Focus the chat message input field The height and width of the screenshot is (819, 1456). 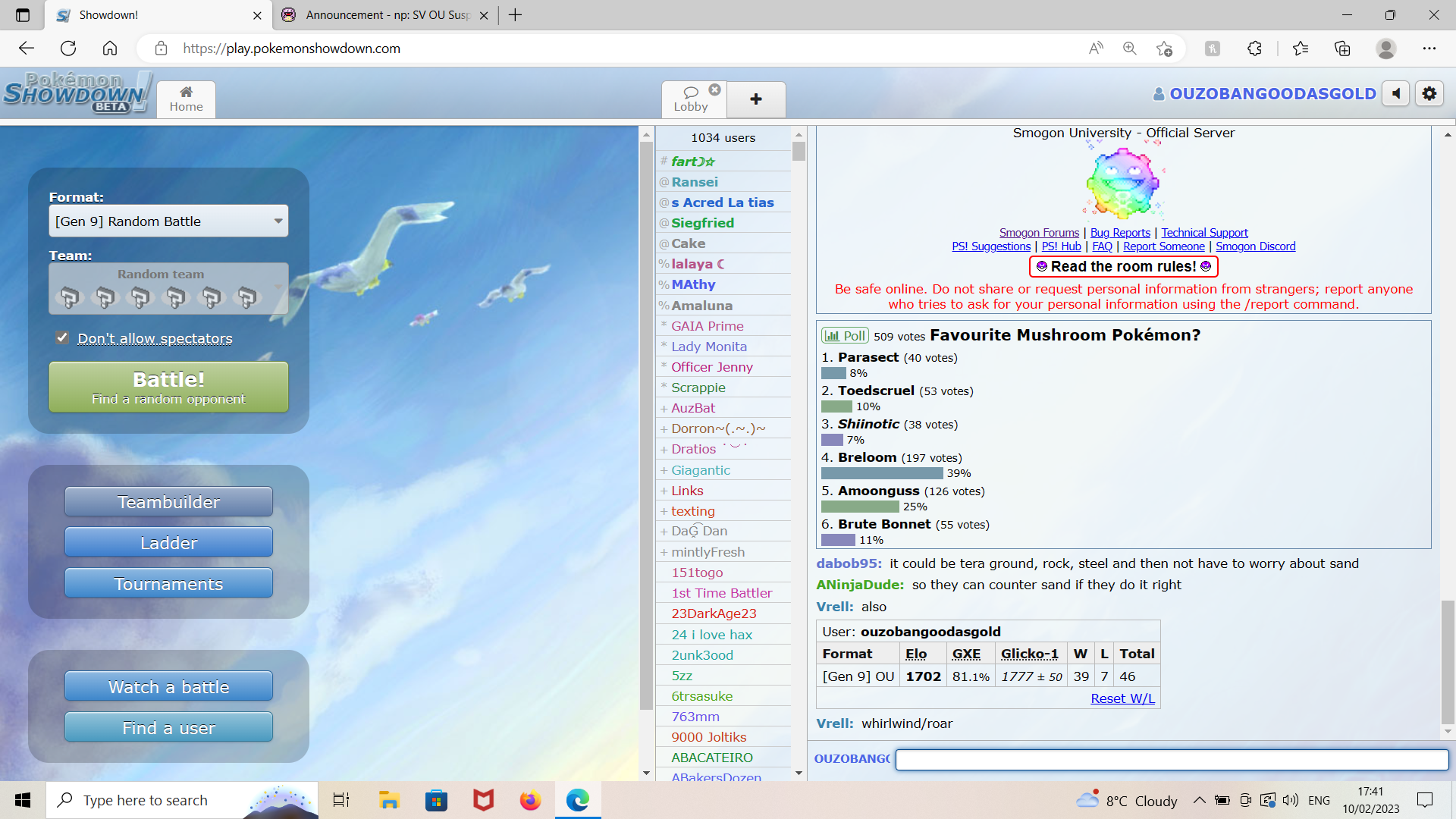[1172, 759]
